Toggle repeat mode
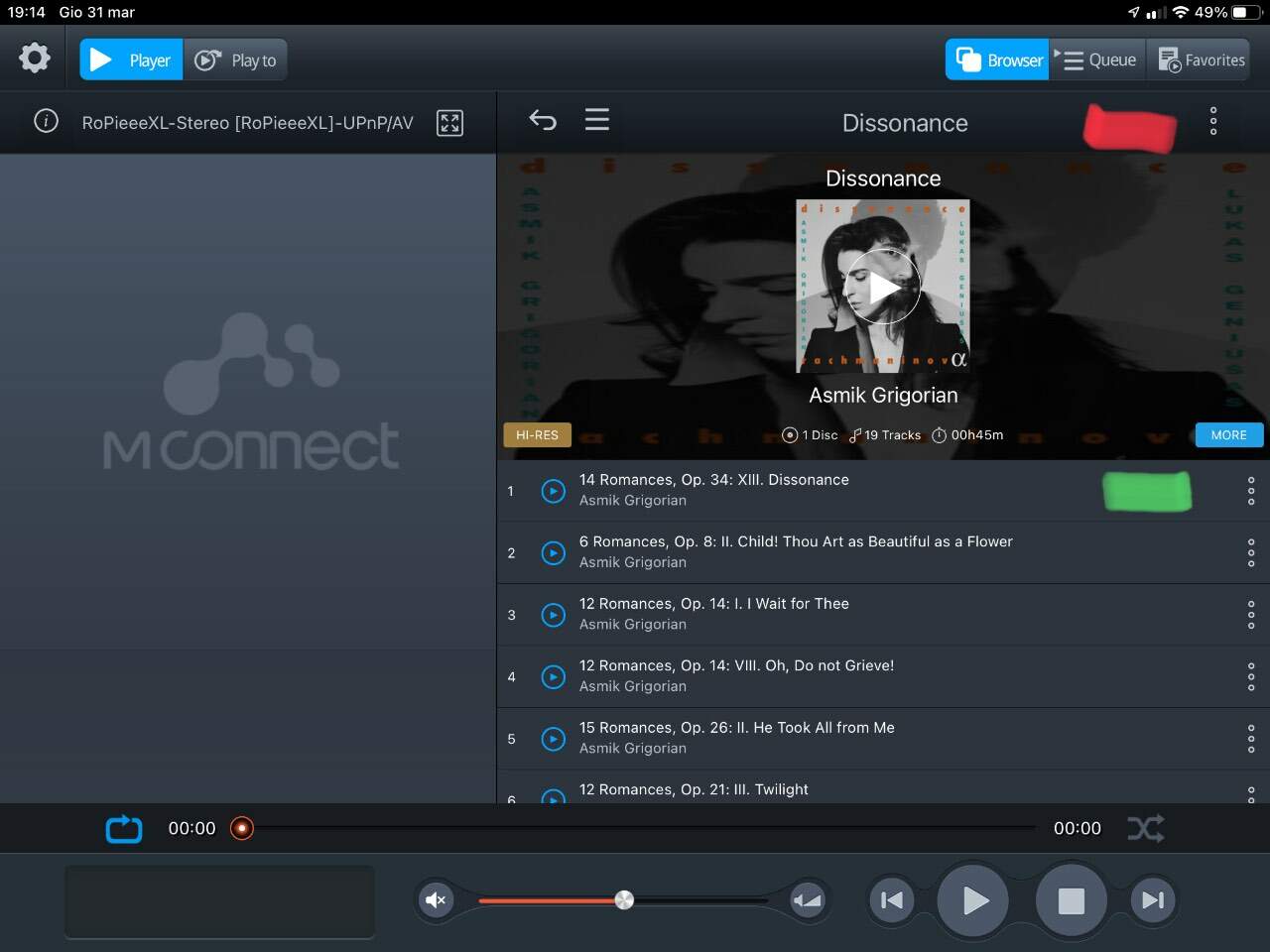1270x952 pixels. click(x=124, y=829)
